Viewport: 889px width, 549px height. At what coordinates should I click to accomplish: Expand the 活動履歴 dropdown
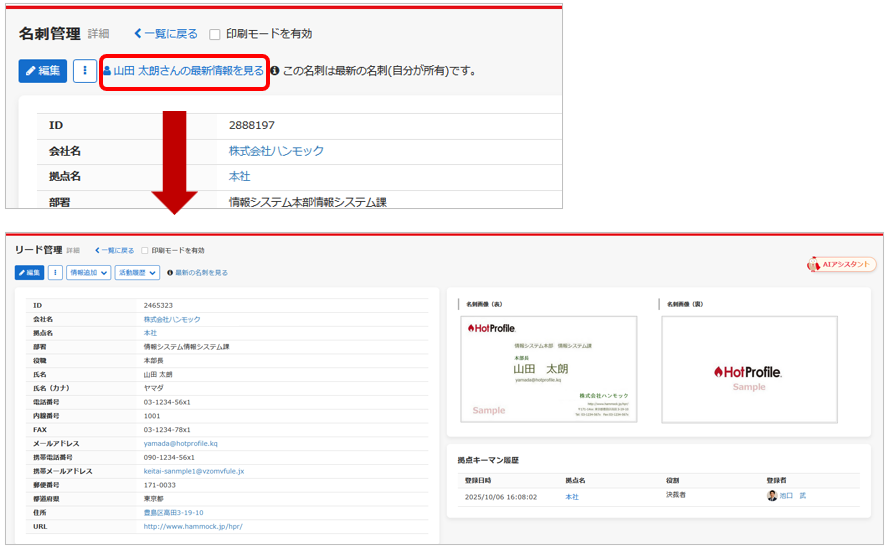coord(136,272)
